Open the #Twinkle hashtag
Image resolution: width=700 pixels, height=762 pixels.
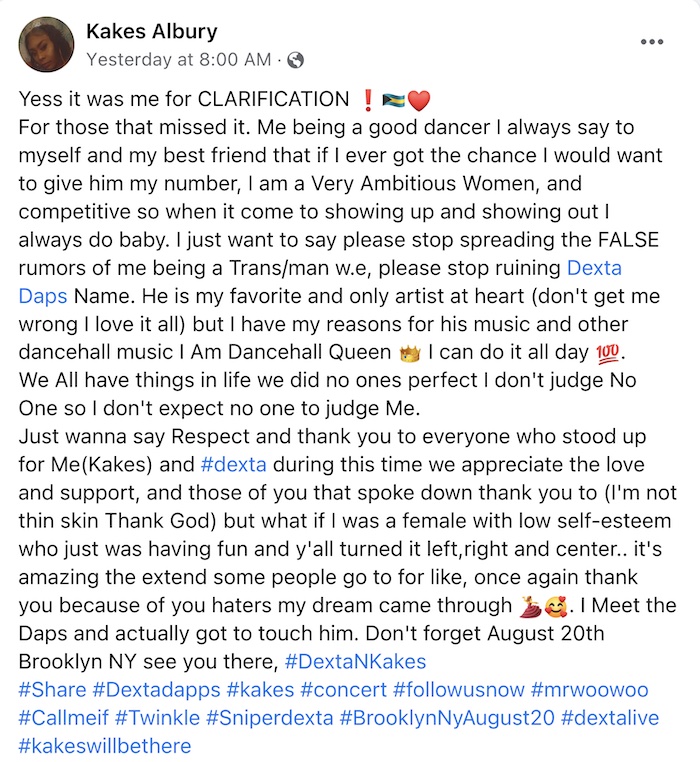pos(158,718)
